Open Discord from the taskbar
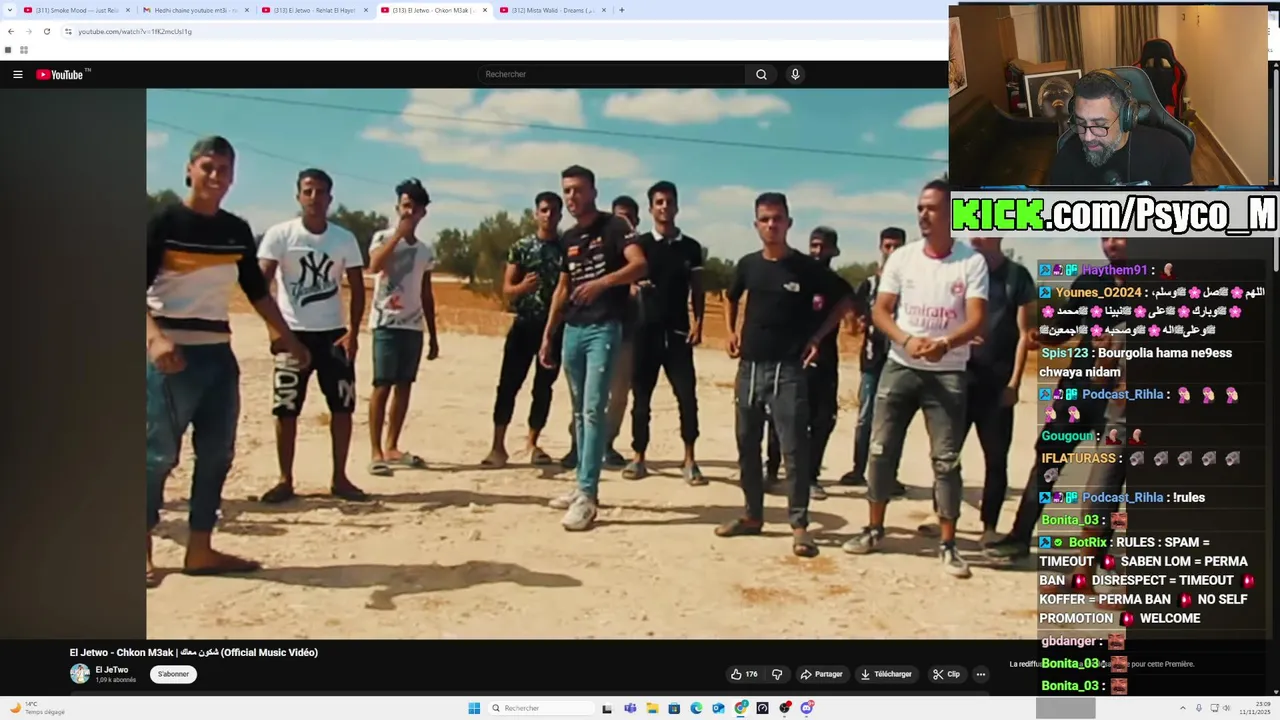The image size is (1280, 720). pos(807,708)
